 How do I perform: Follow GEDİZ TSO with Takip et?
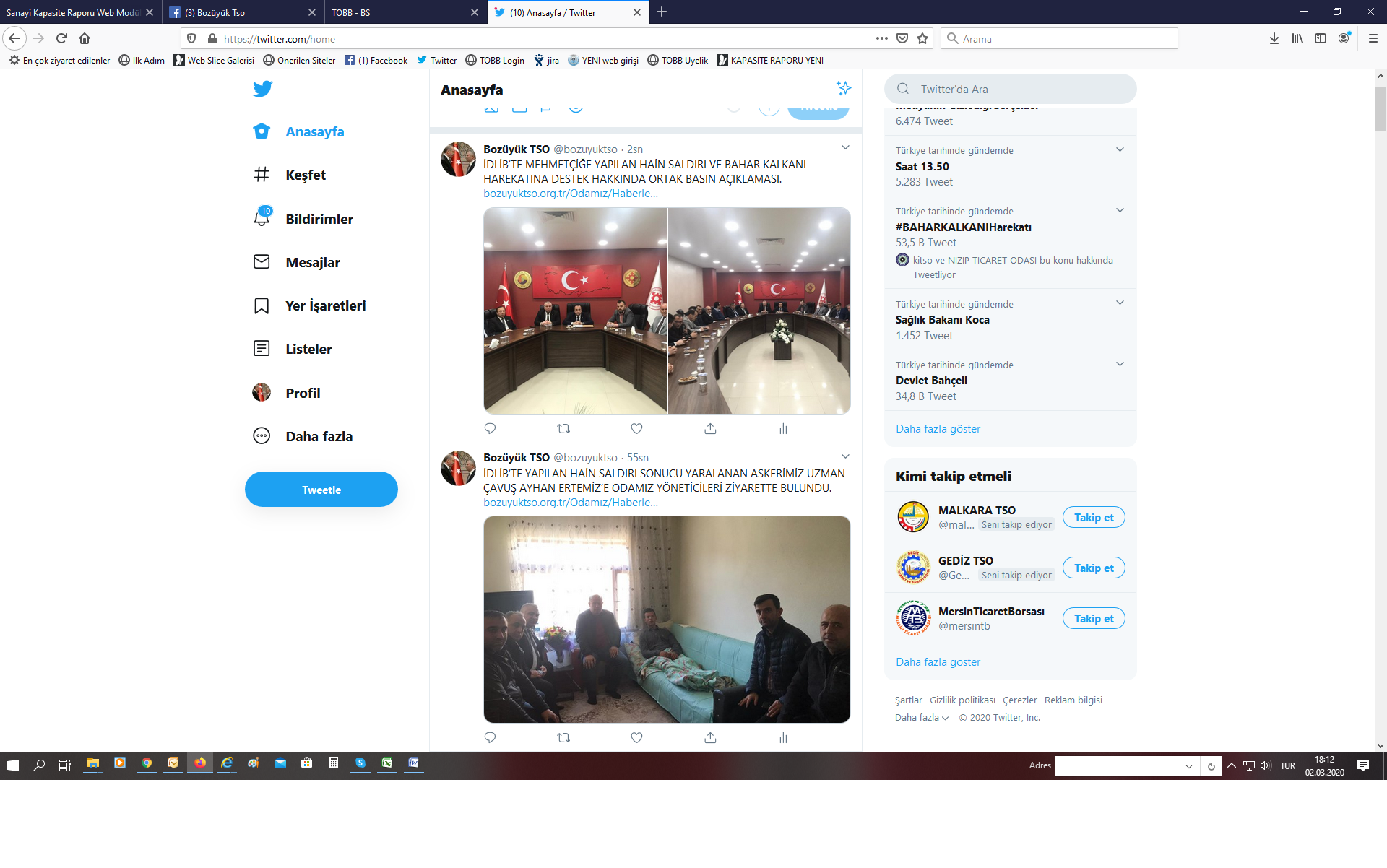click(1094, 568)
